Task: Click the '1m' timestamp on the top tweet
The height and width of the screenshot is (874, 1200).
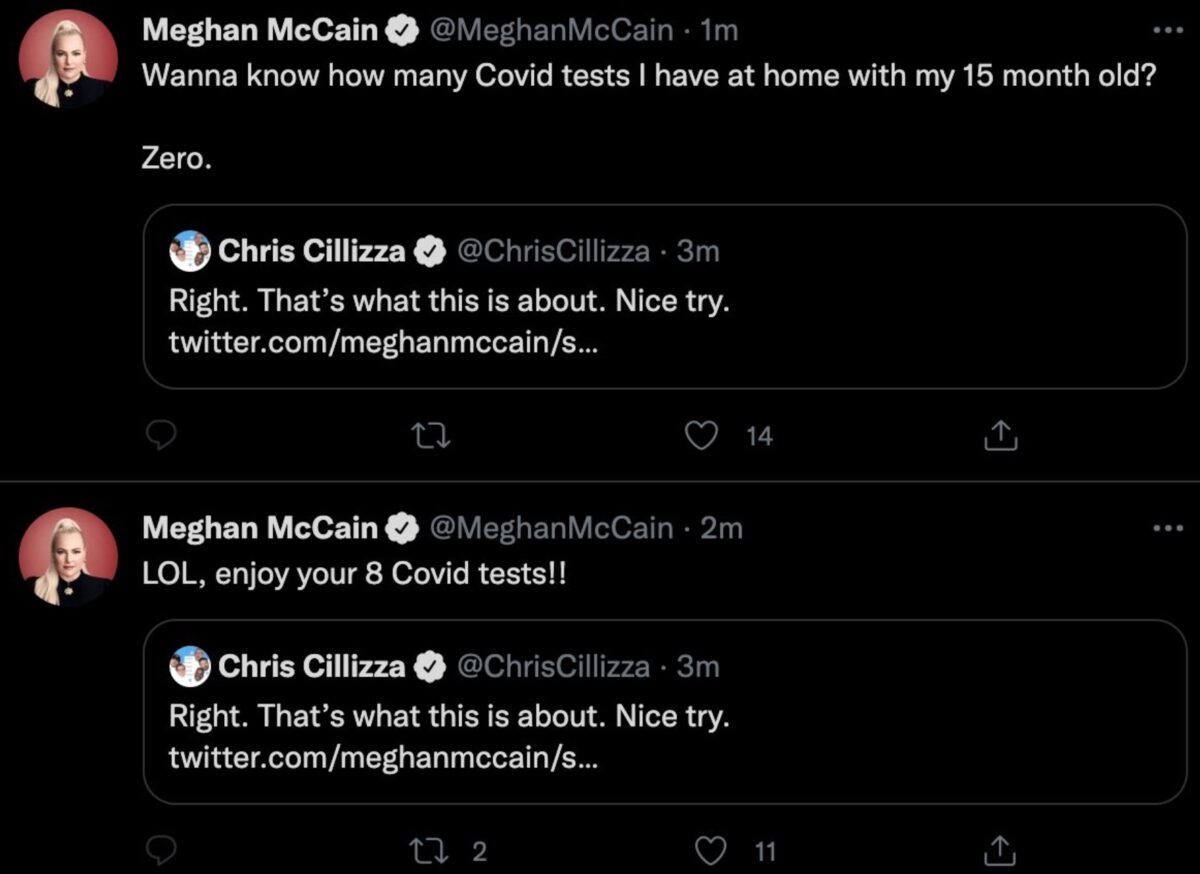Action: (720, 31)
